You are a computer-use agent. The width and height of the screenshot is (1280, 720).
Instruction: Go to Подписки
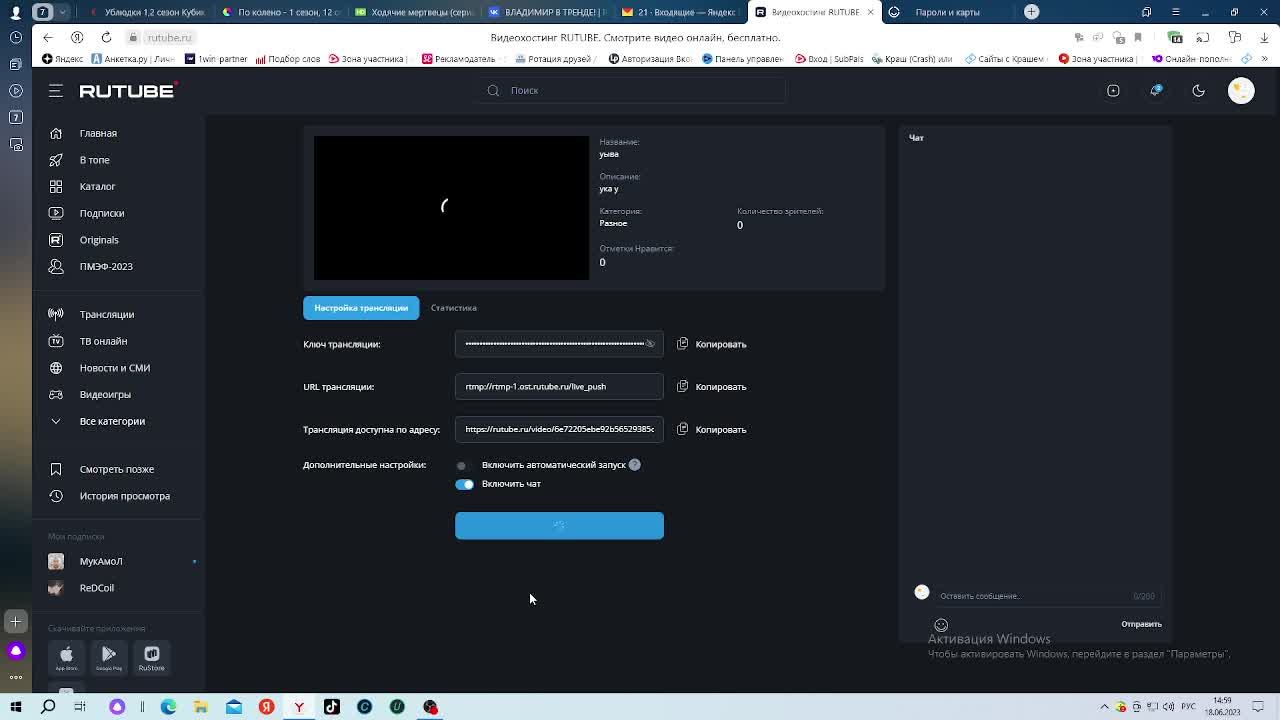(101, 213)
